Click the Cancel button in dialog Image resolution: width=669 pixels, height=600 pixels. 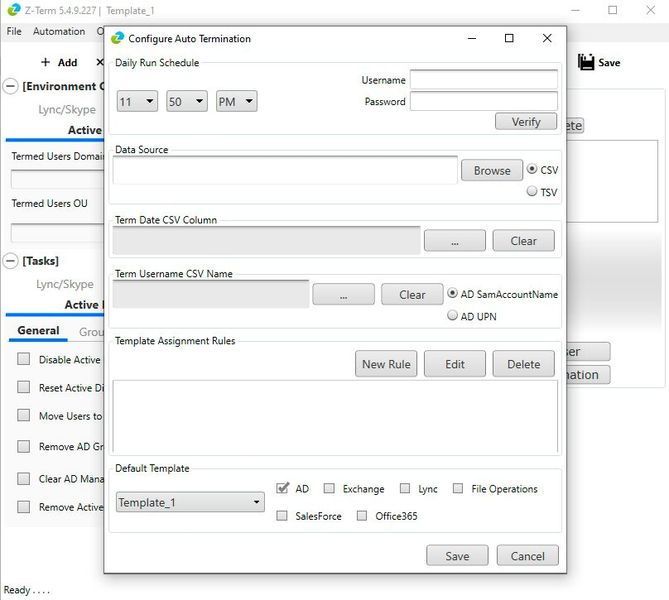528,556
